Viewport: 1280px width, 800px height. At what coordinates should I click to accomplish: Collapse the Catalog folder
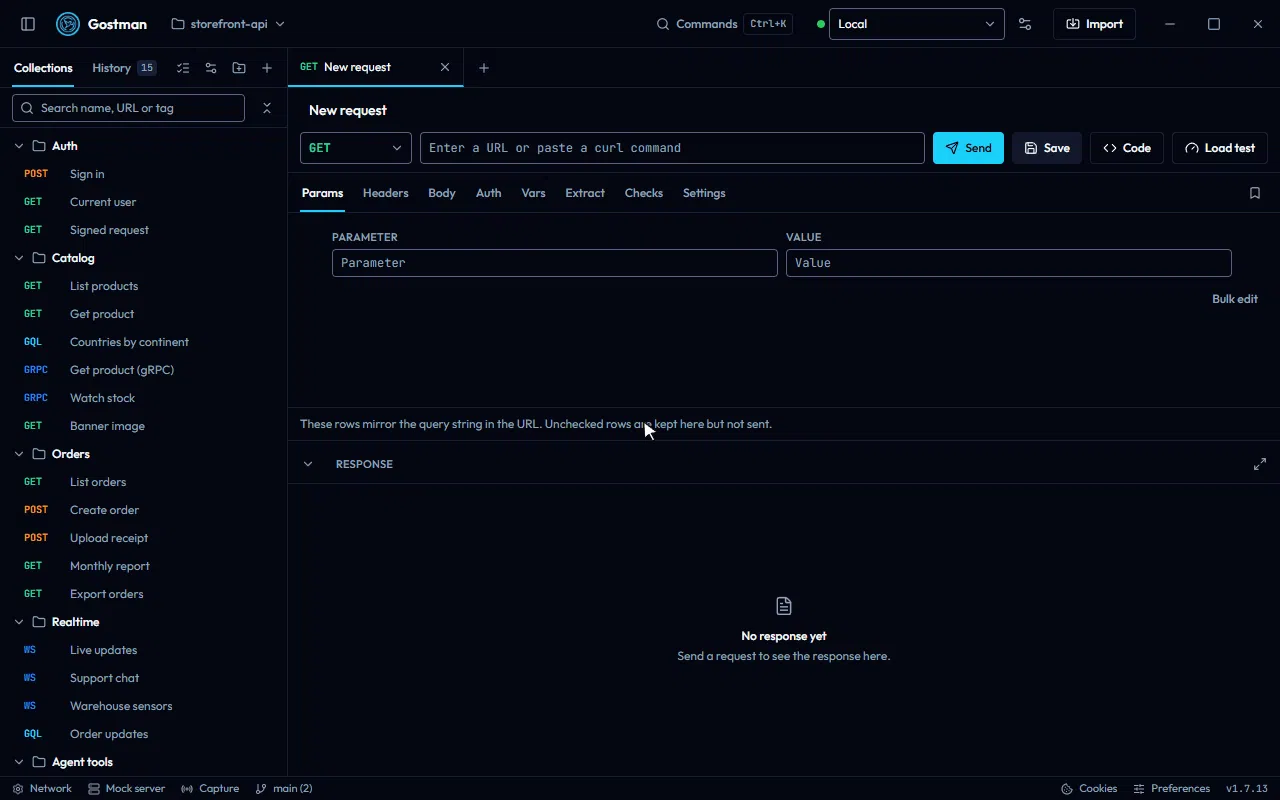click(x=19, y=258)
